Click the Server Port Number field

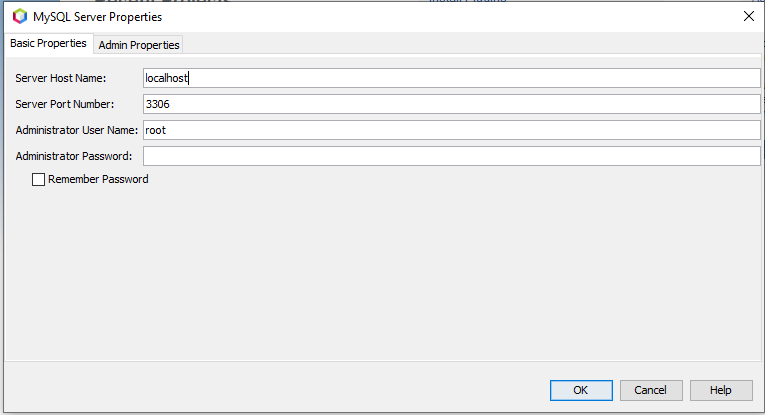451,104
